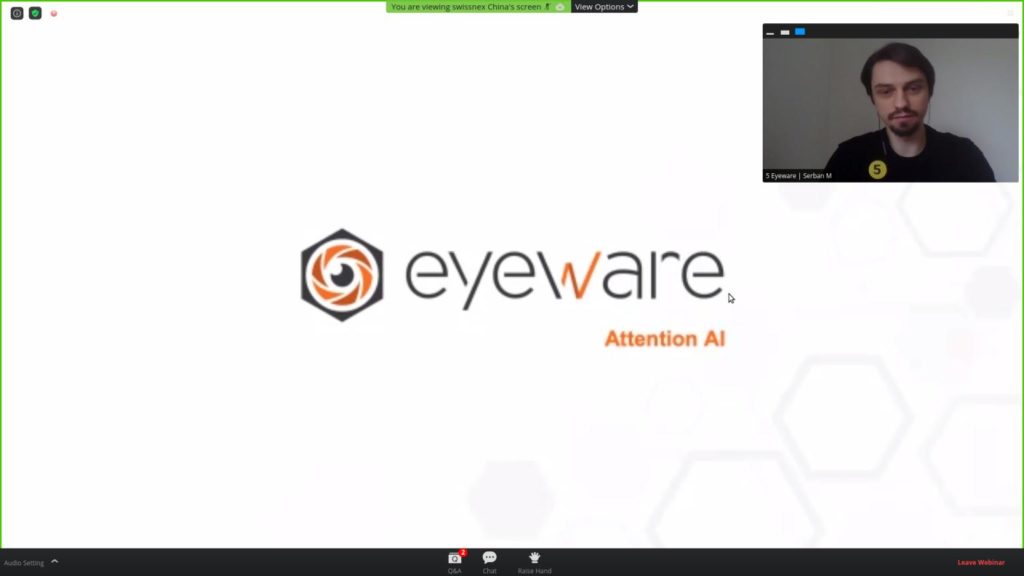Image resolution: width=1024 pixels, height=576 pixels.
Task: Click the cloud icon in the sharing banner
Action: click(560, 7)
